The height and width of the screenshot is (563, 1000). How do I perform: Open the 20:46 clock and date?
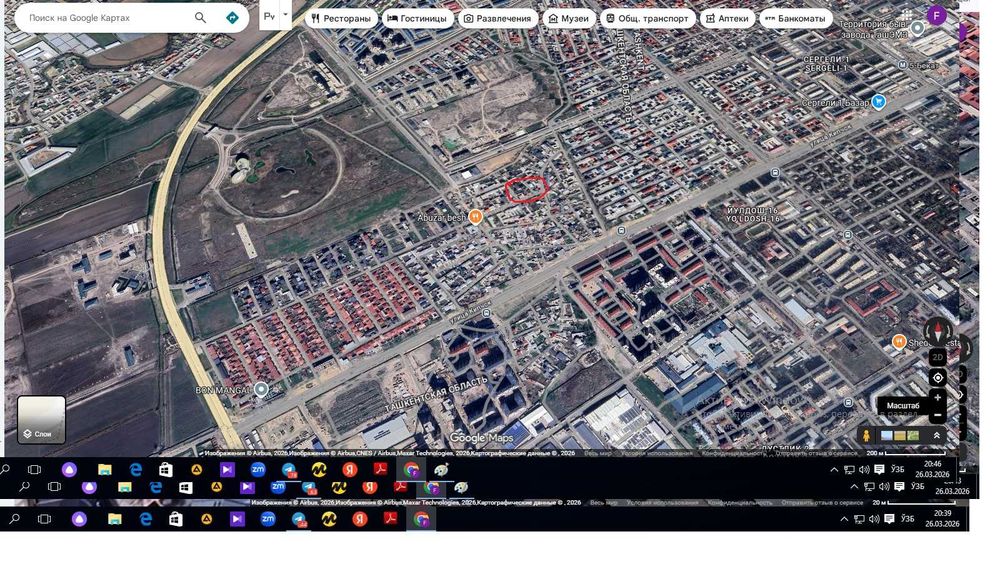tap(932, 469)
